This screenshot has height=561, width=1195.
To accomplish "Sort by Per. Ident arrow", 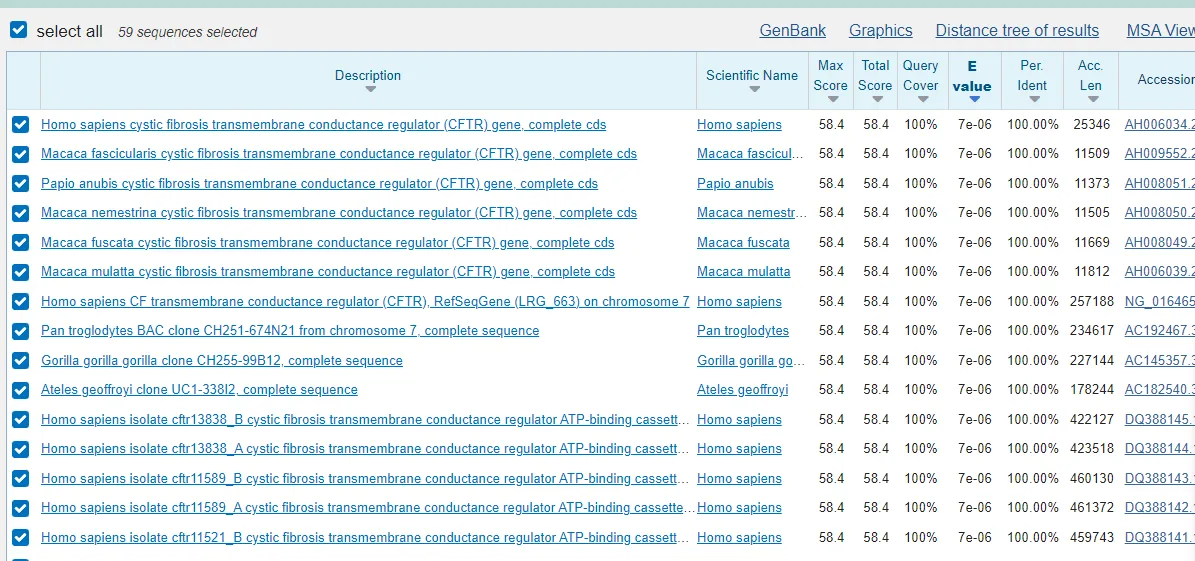I will click(1033, 99).
